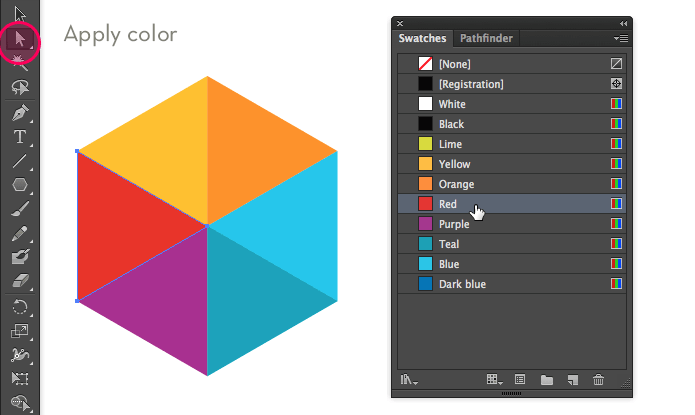The image size is (695, 415).
Task: Choose the Line Segment tool
Action: coord(20,160)
